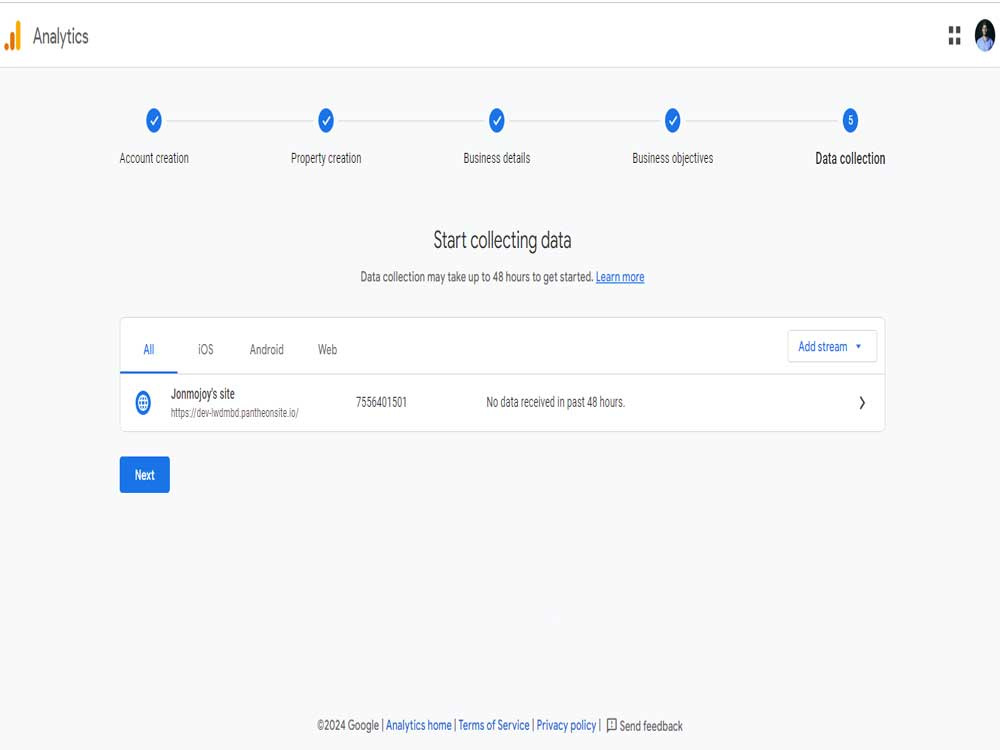
Task: Switch to the iOS tab
Action: 205,349
